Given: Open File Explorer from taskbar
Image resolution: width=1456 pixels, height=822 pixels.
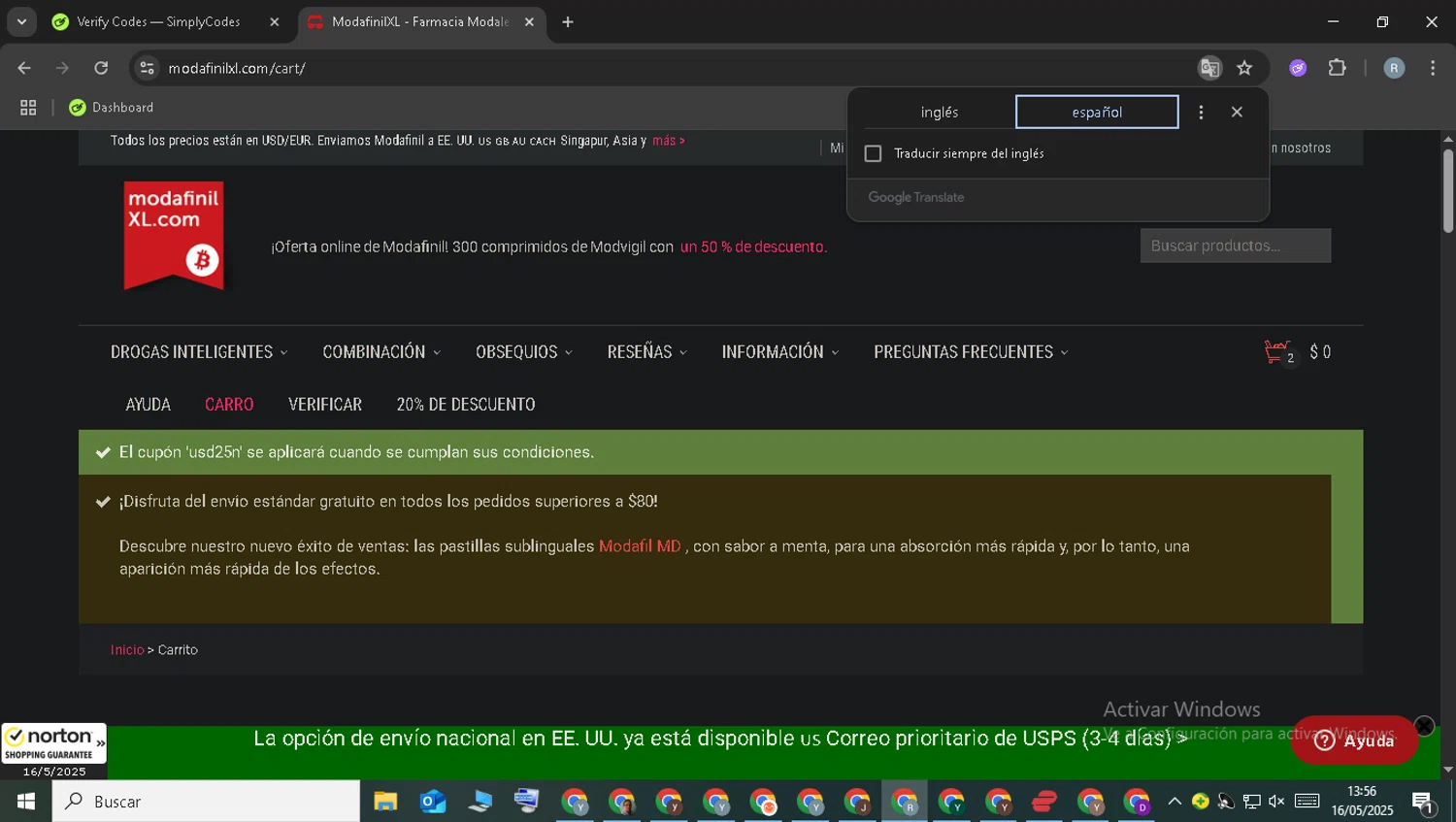Looking at the screenshot, I should pyautogui.click(x=385, y=802).
